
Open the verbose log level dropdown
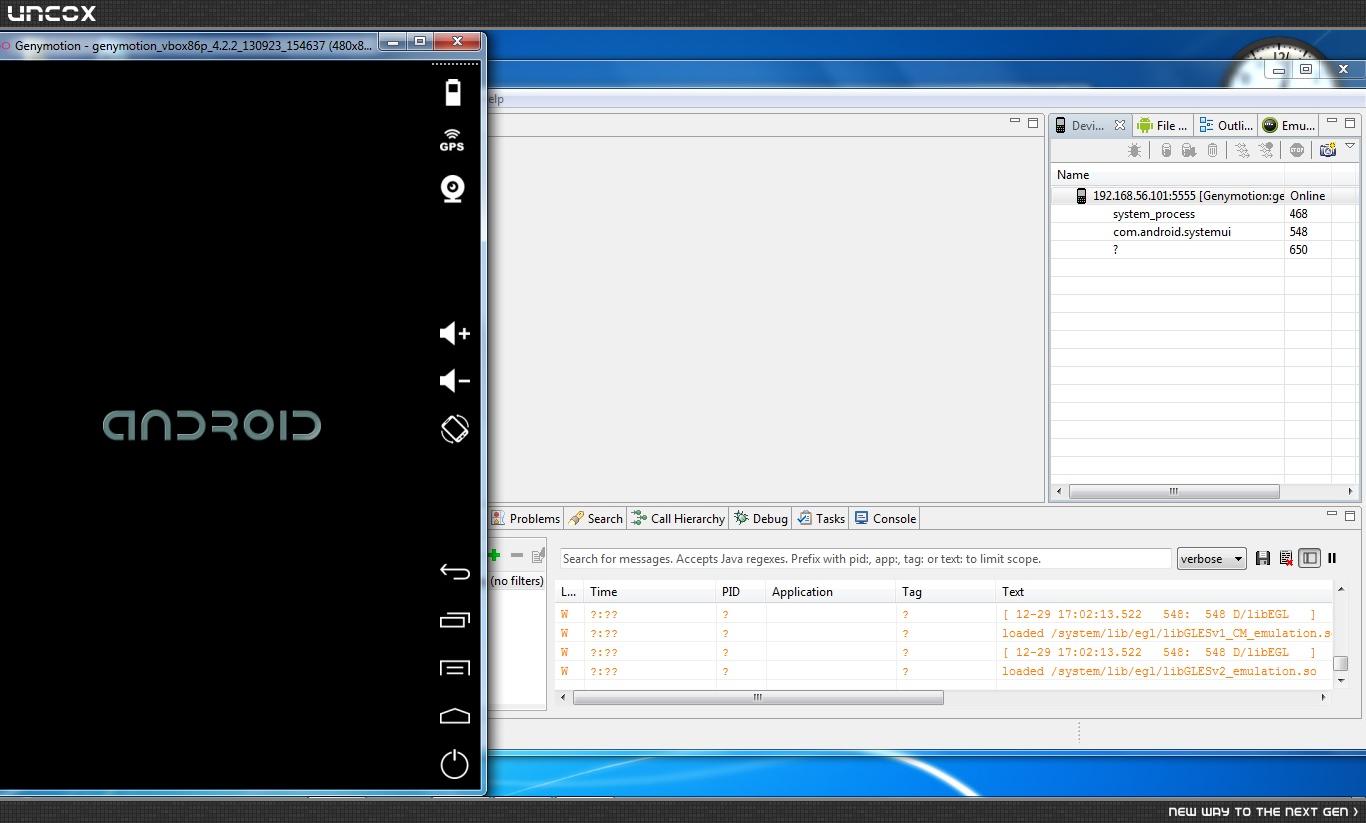(x=1212, y=559)
